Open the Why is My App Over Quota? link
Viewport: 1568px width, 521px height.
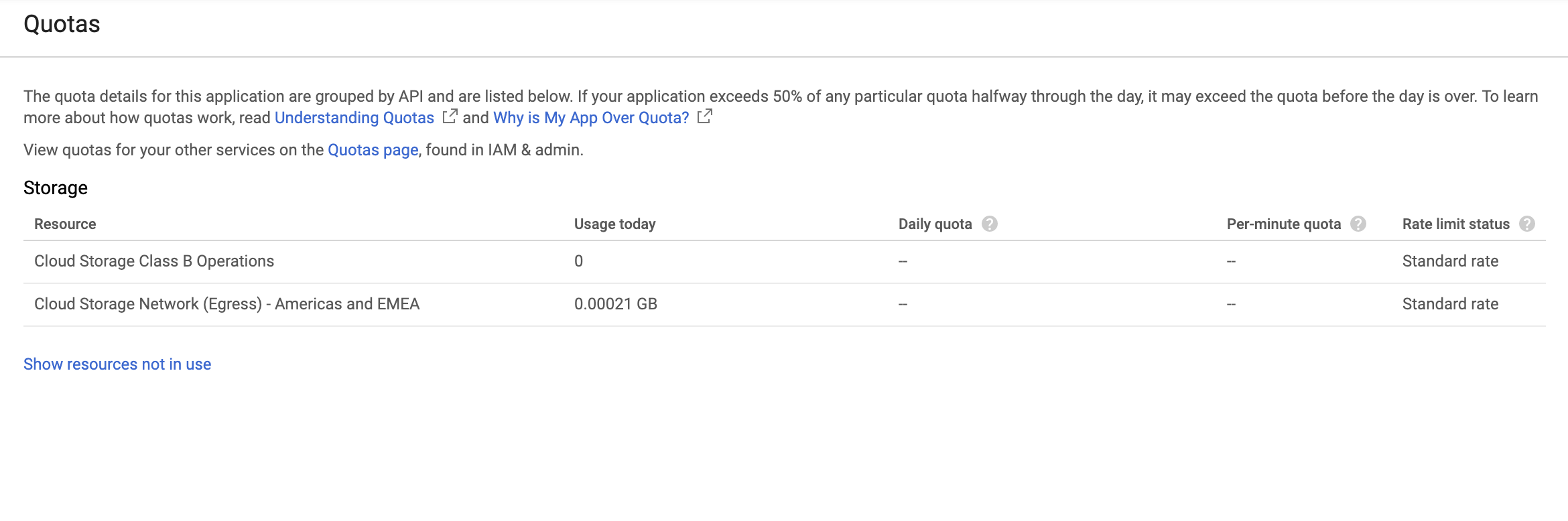[x=591, y=118]
